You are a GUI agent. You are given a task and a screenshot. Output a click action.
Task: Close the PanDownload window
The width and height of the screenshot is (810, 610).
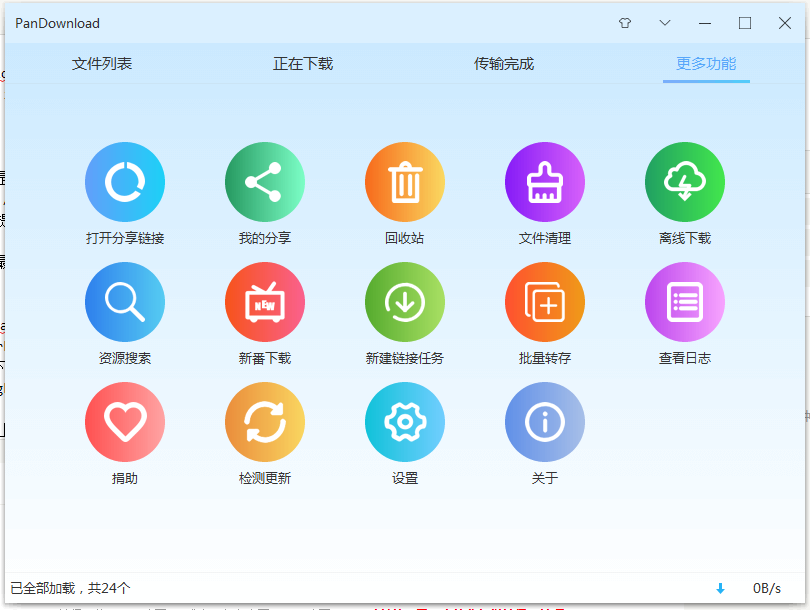tap(785, 23)
